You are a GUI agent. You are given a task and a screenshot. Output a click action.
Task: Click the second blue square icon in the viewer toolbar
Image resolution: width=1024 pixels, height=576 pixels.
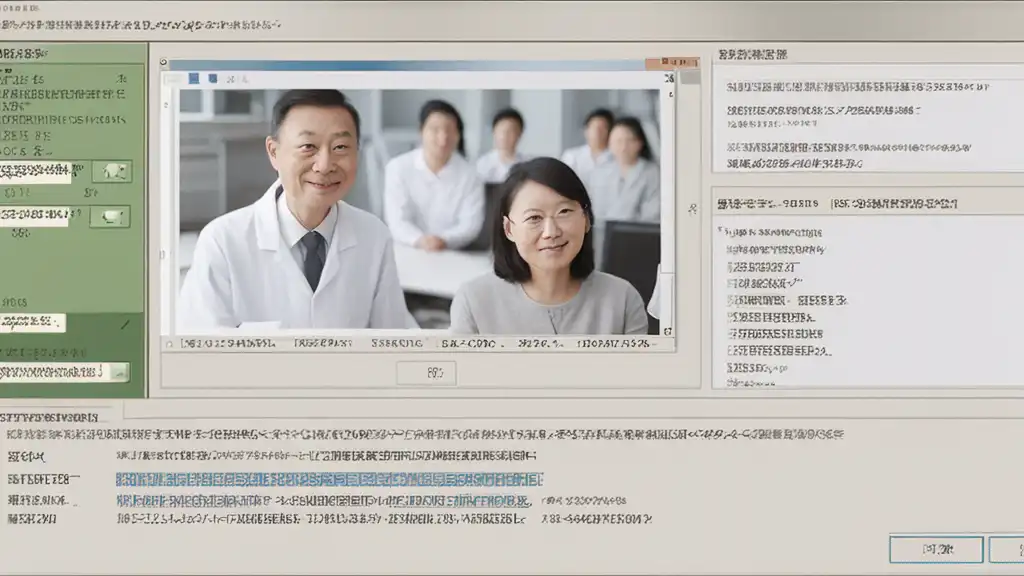pyautogui.click(x=213, y=78)
